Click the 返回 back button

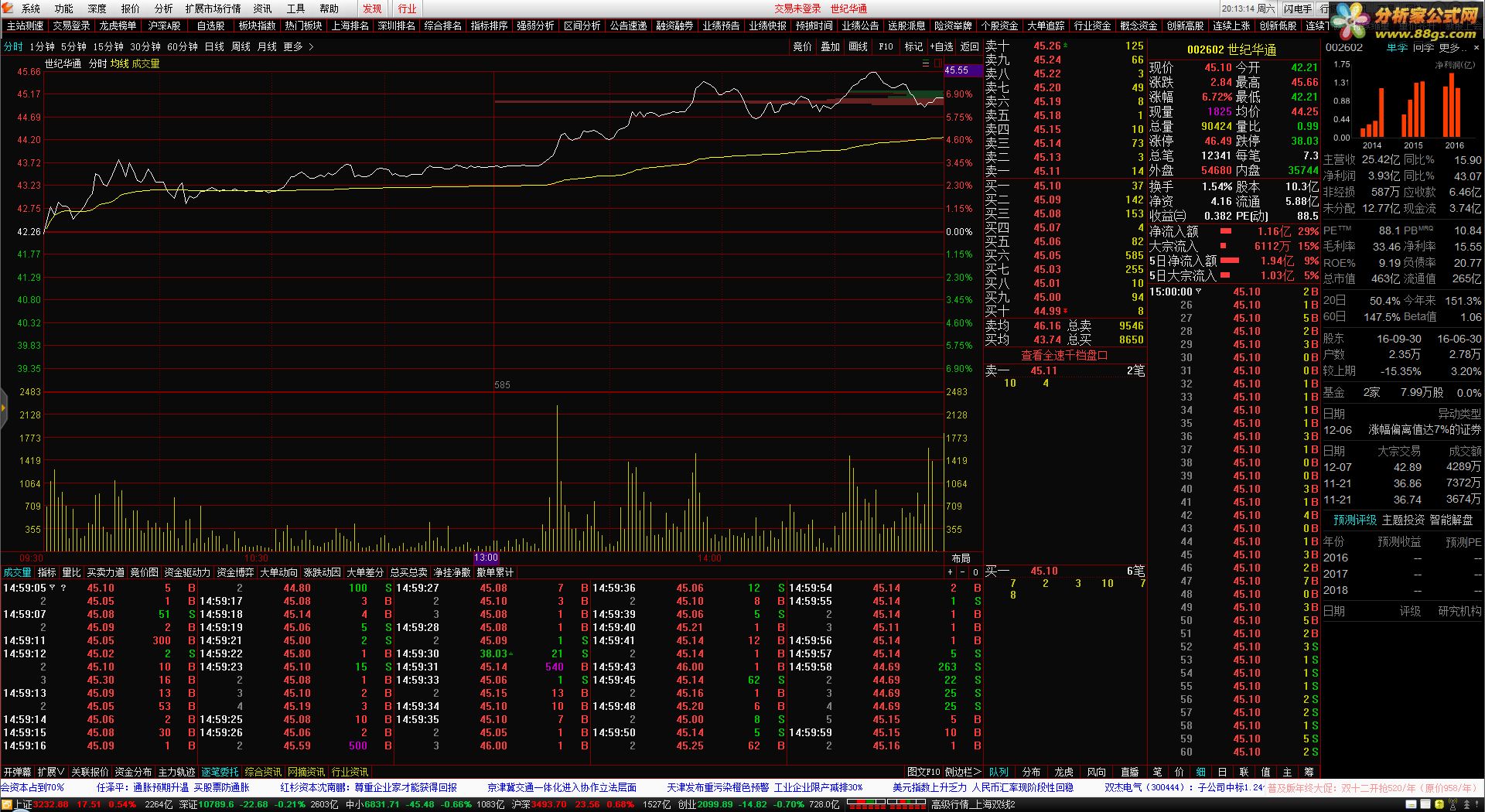tap(970, 46)
